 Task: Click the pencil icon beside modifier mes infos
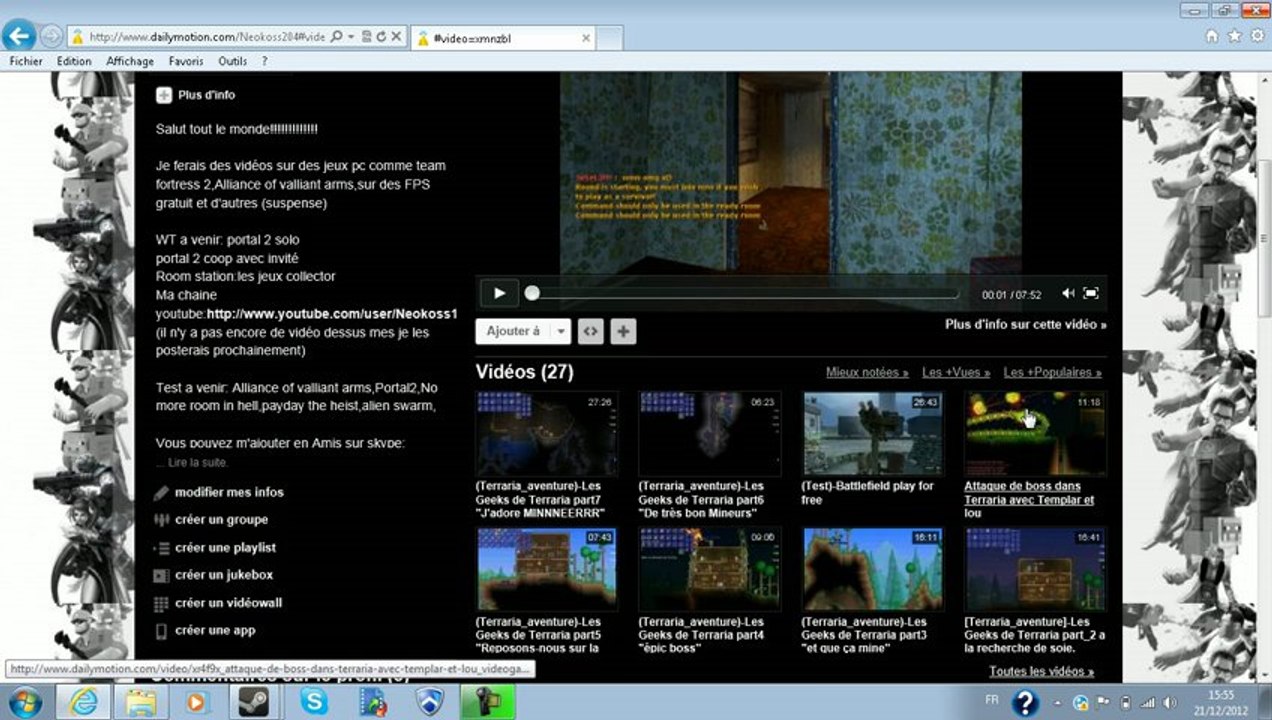click(x=161, y=492)
